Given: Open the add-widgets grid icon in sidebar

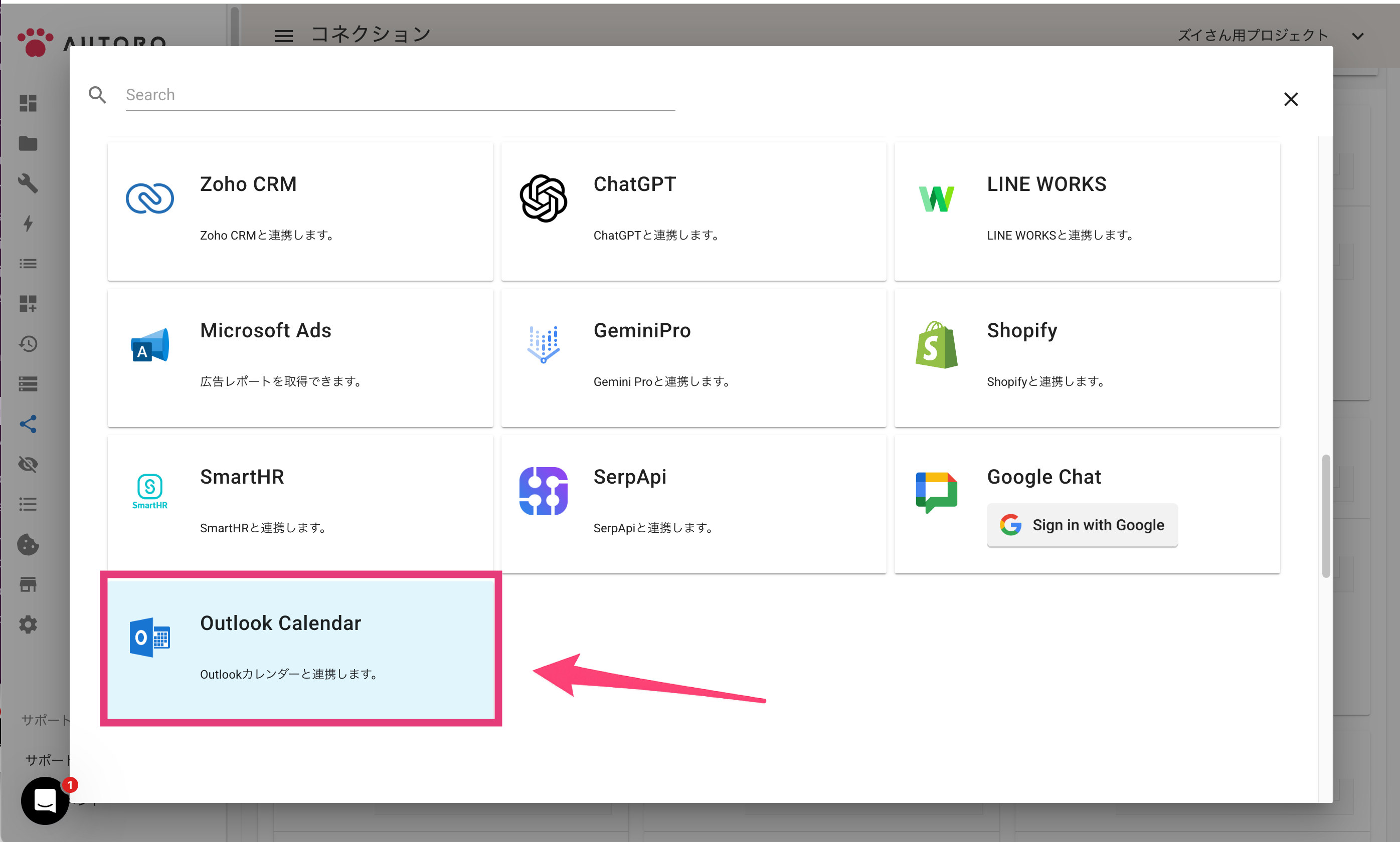Looking at the screenshot, I should [x=28, y=304].
